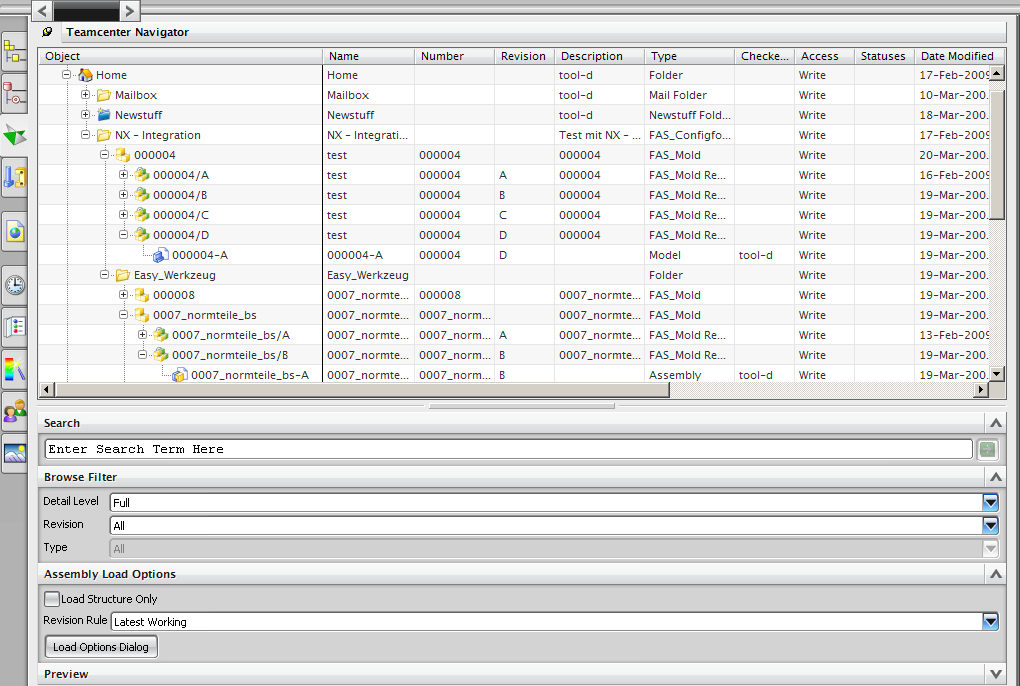Open the System Scenes picture tab
The height and width of the screenshot is (686, 1020).
pos(14,453)
